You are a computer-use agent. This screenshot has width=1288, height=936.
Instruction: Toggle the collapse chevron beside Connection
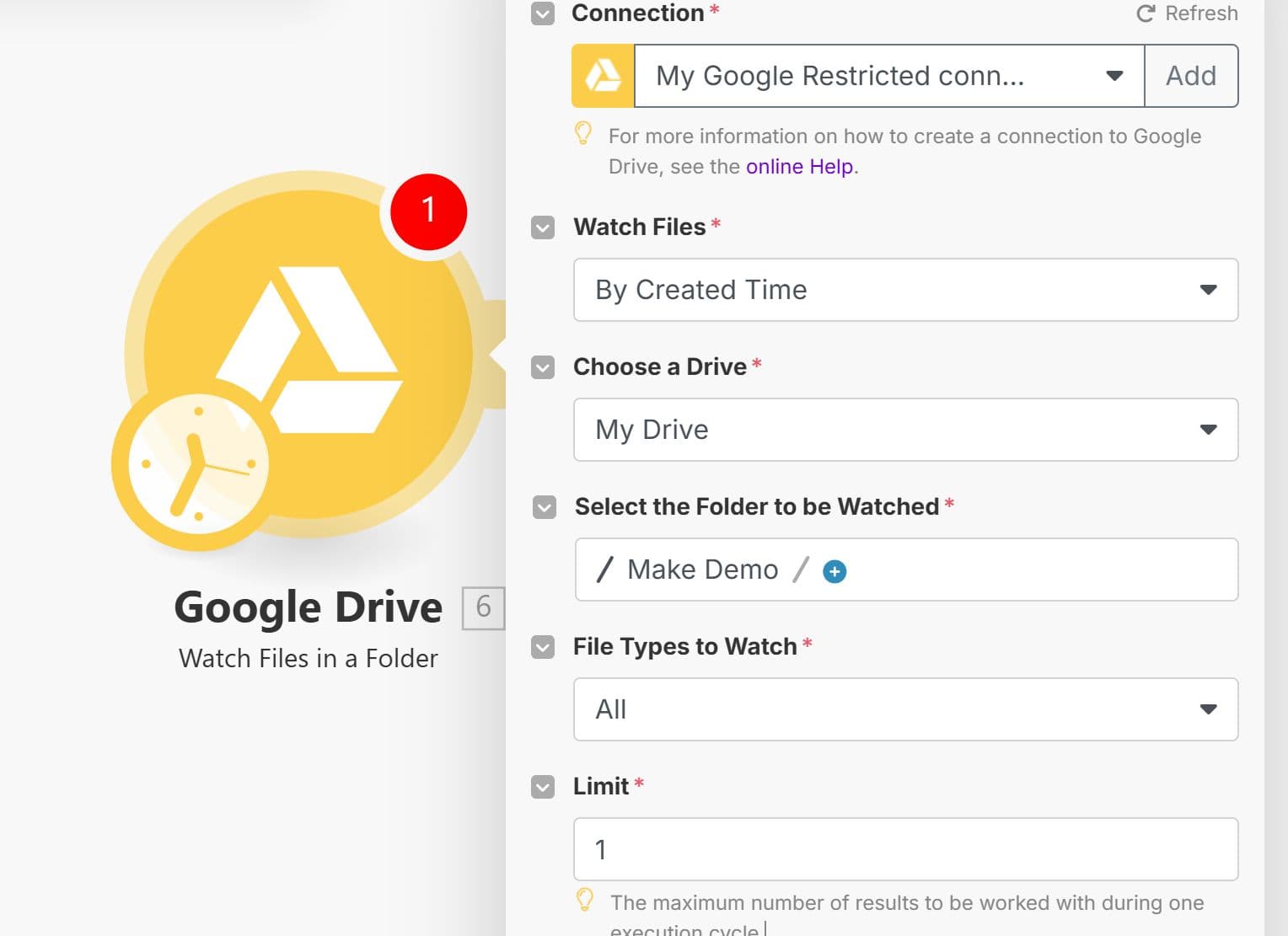[542, 13]
